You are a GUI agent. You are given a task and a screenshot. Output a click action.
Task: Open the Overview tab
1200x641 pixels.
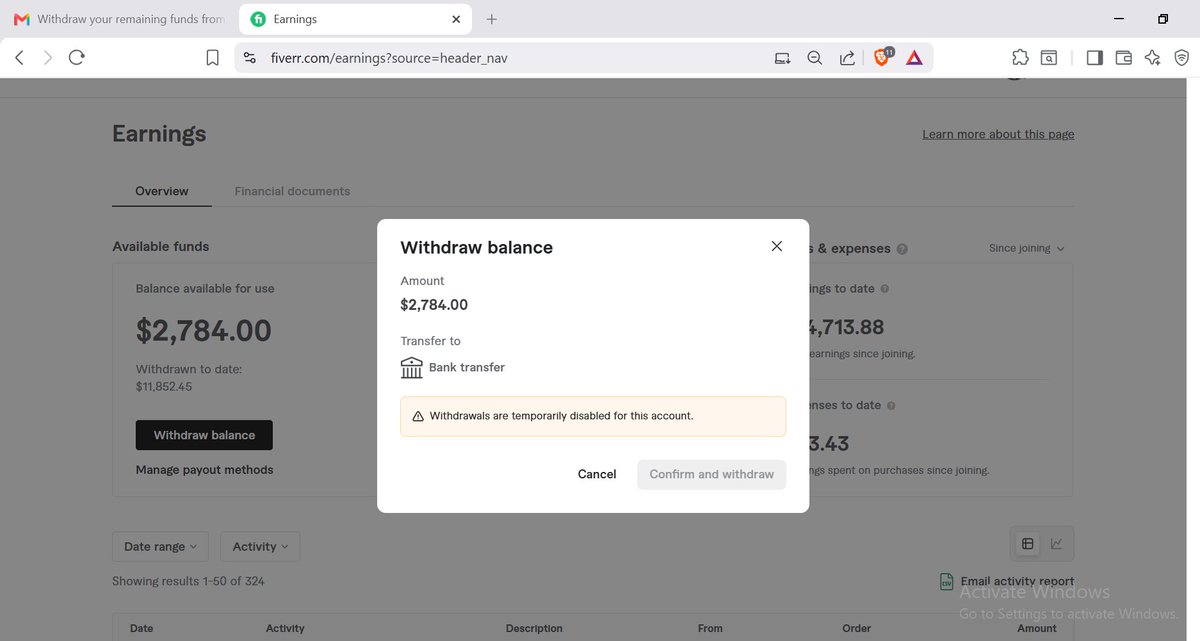pos(162,191)
